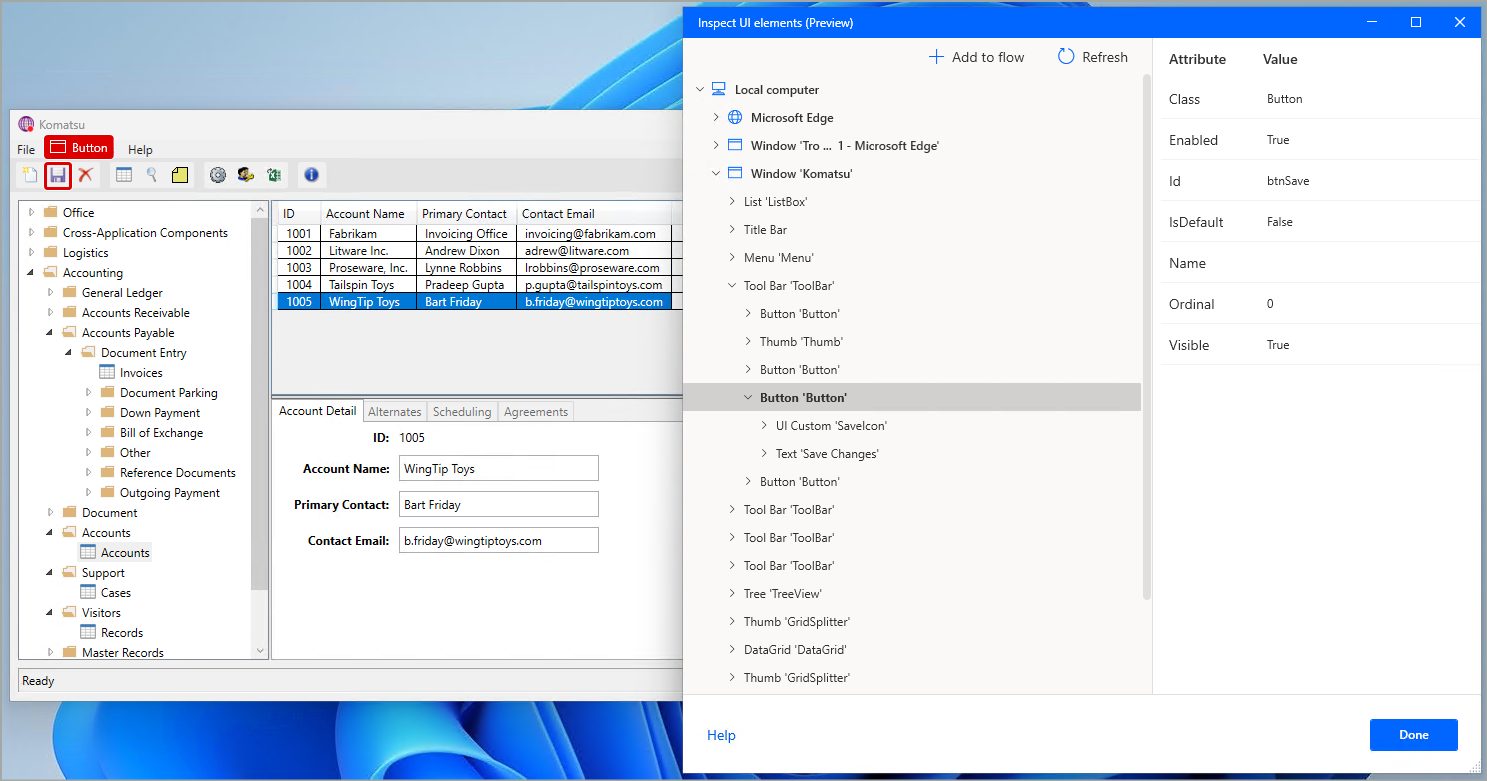Click the Local computer node icon
This screenshot has height=781, width=1487.
(x=718, y=89)
